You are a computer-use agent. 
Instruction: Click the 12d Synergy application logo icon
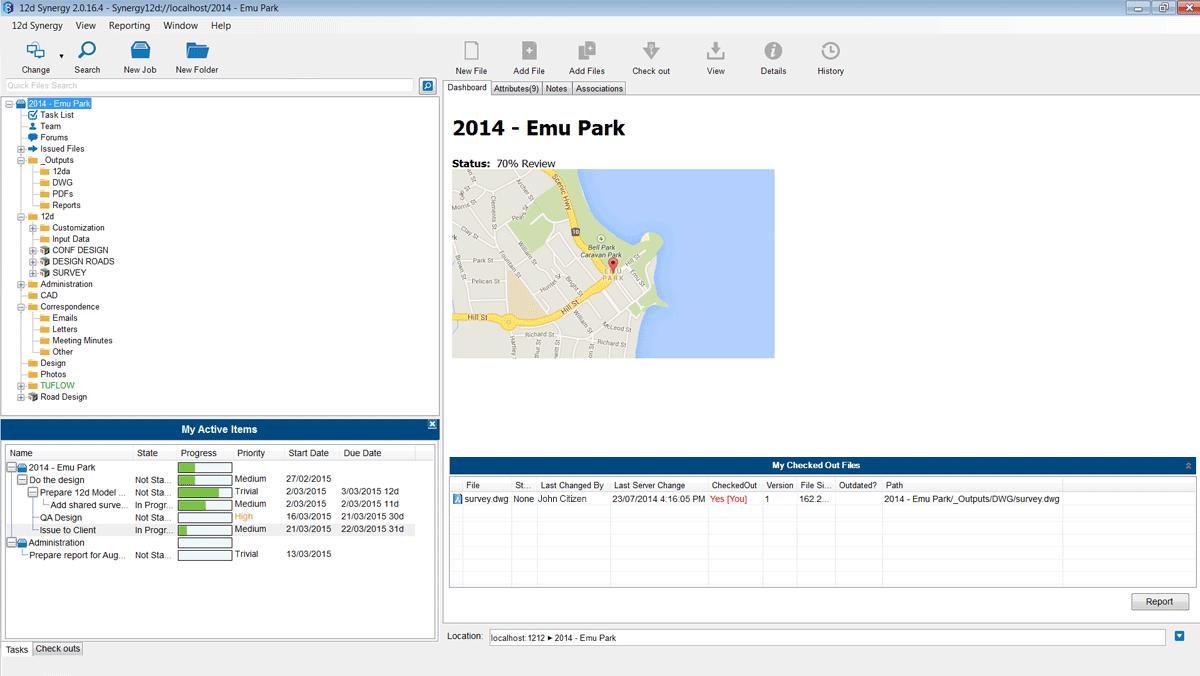click(9, 8)
